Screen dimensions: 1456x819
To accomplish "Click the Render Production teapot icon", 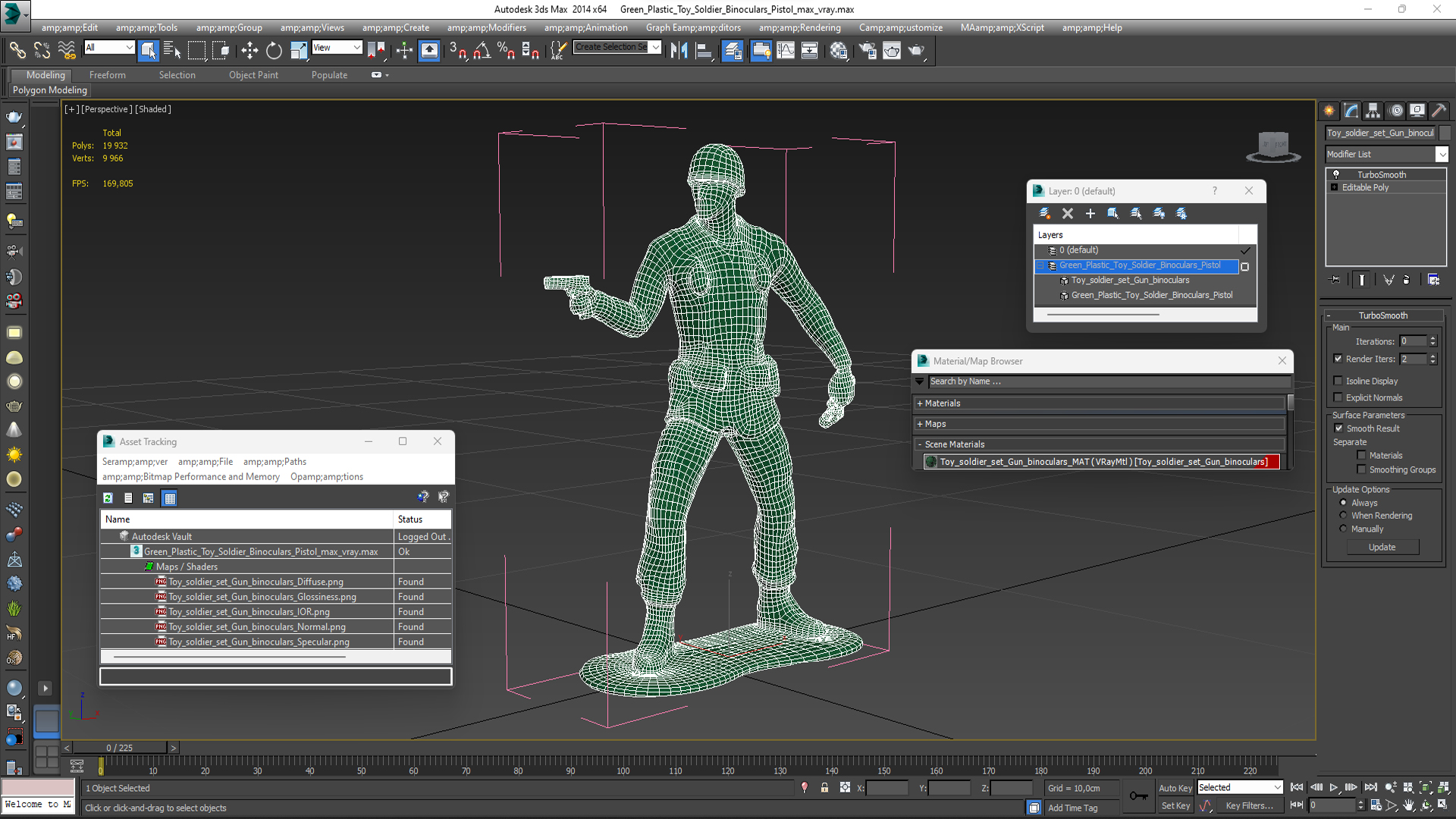I will [x=917, y=50].
